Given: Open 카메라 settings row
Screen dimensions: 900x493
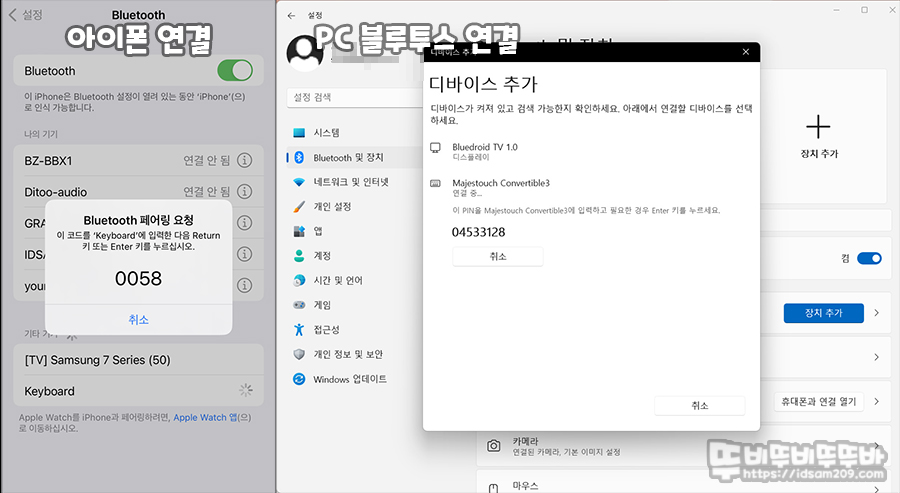Looking at the screenshot, I should (x=682, y=446).
